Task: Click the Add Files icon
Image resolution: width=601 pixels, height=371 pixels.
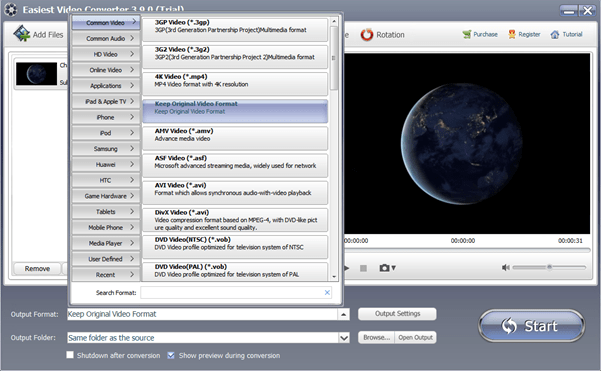Action: 22,34
